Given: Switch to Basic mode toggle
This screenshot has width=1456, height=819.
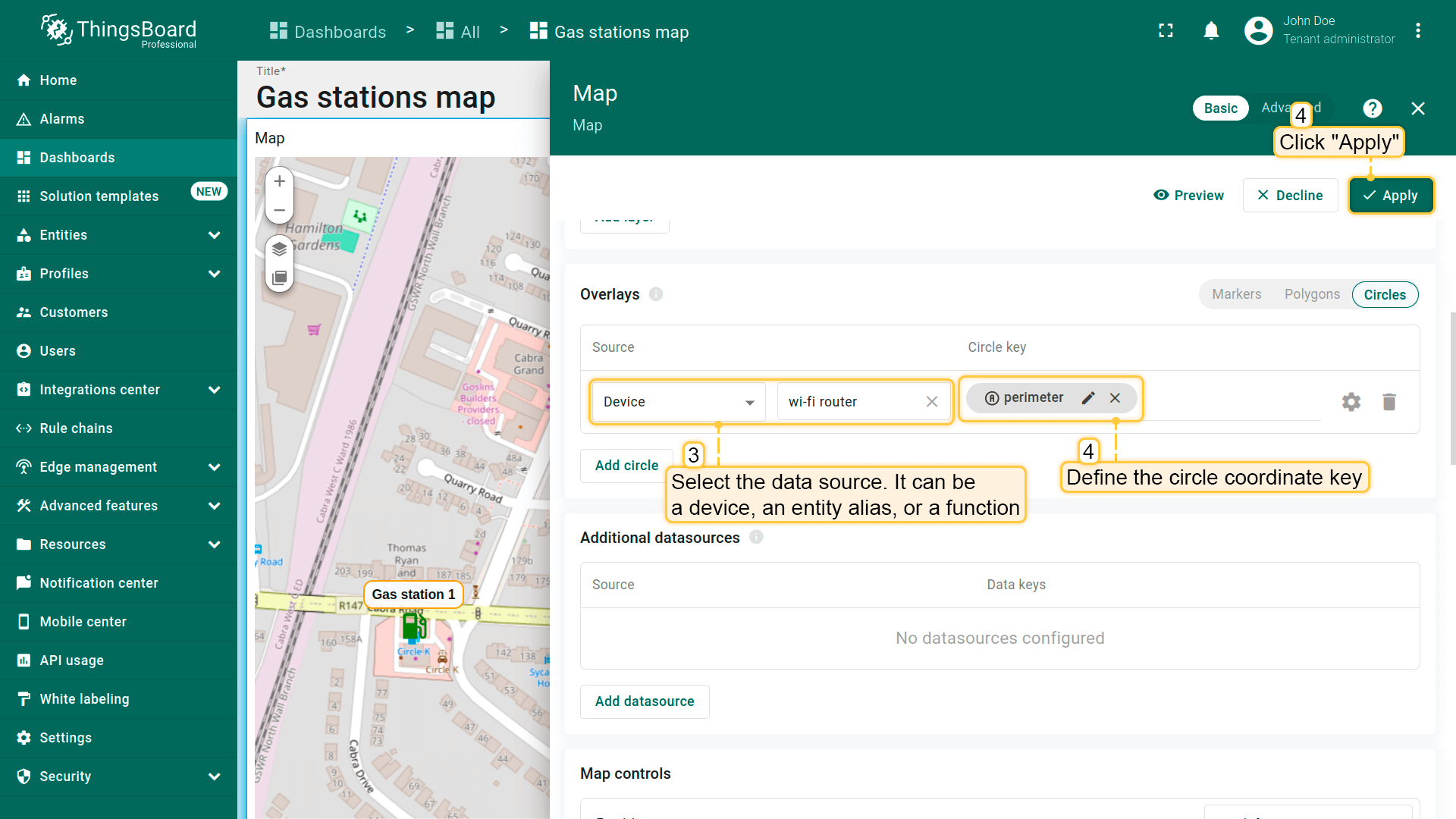Looking at the screenshot, I should pyautogui.click(x=1220, y=108).
